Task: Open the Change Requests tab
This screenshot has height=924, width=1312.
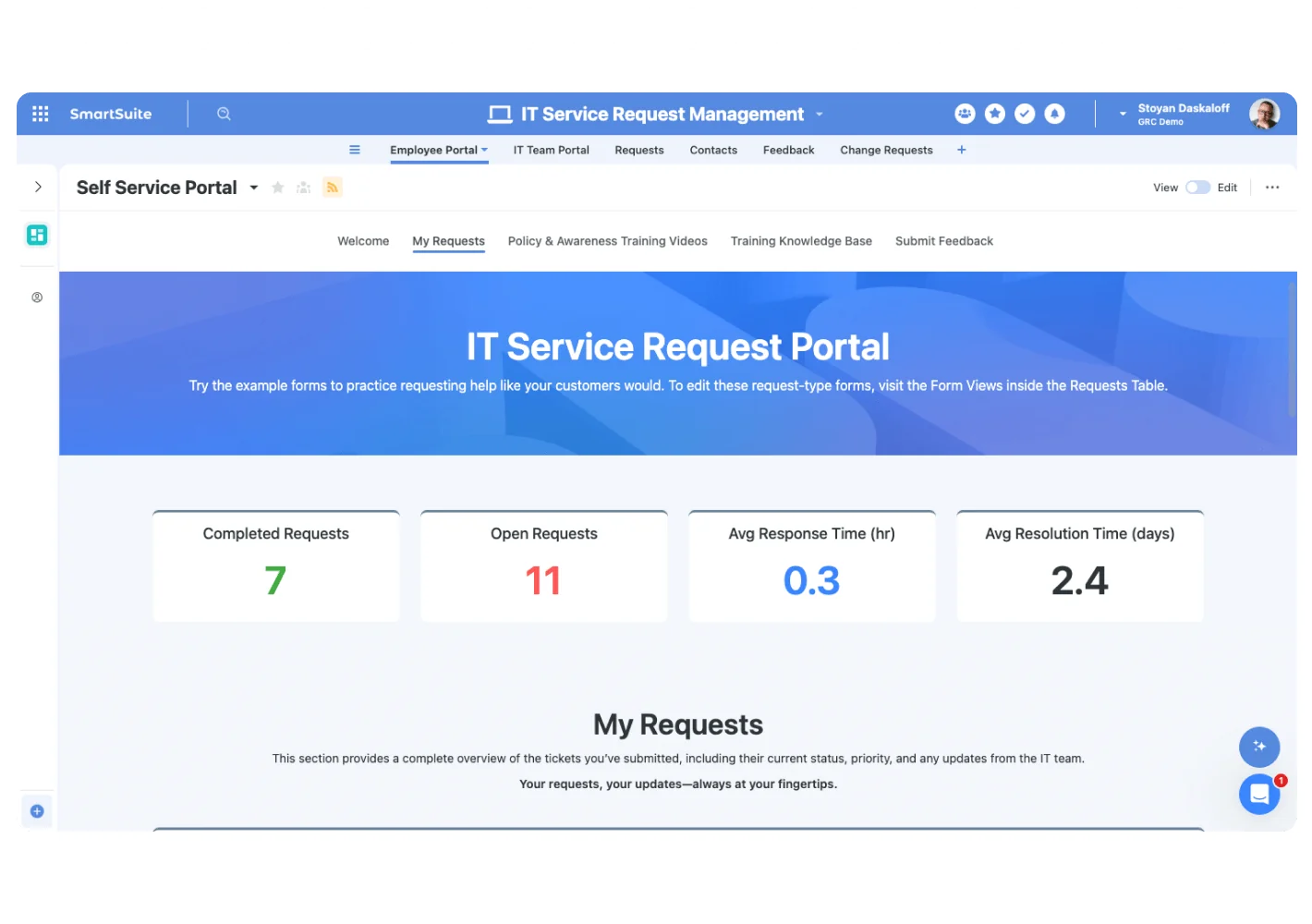Action: coord(886,150)
